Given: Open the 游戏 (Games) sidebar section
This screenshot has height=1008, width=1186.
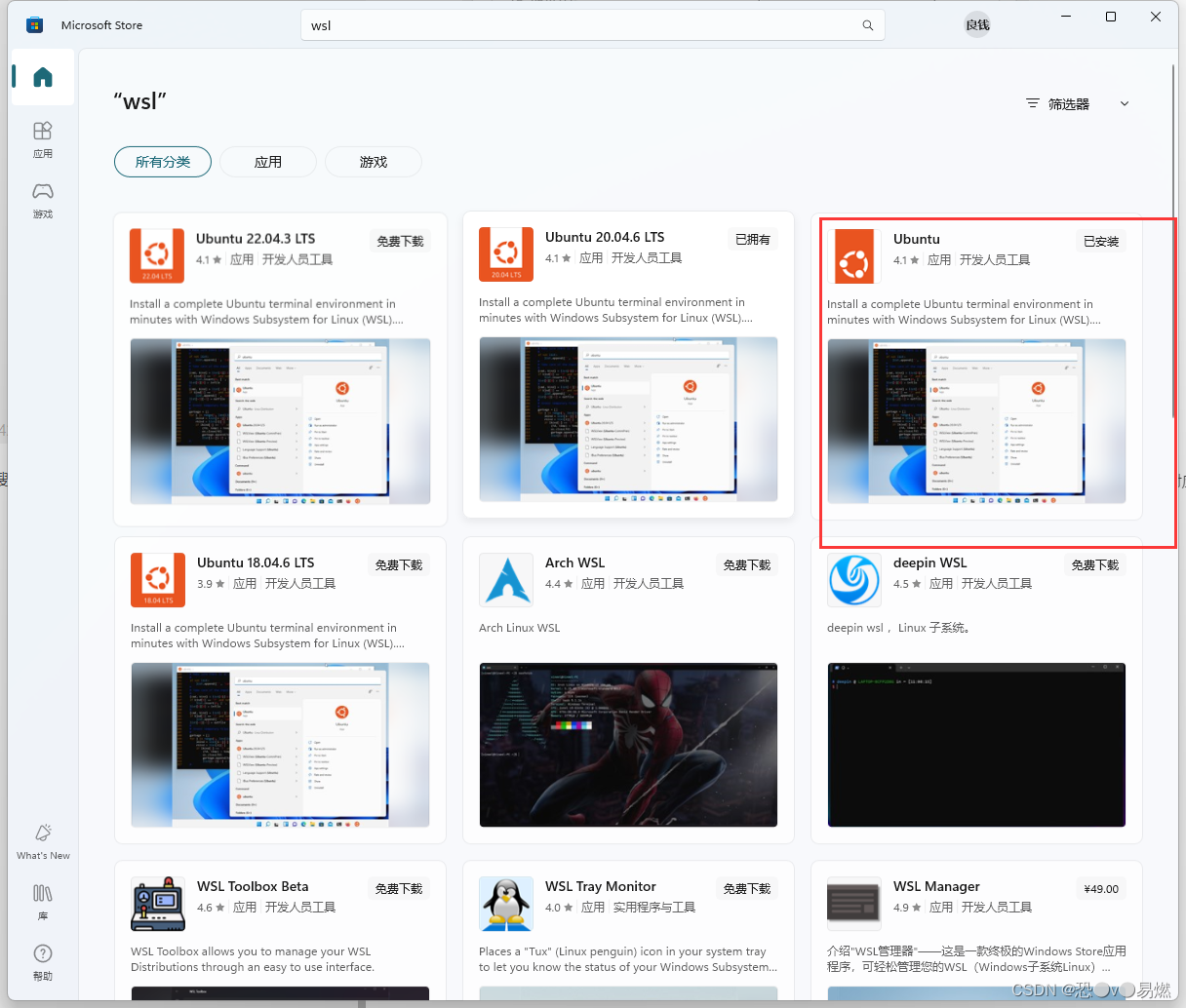Looking at the screenshot, I should 43,200.
